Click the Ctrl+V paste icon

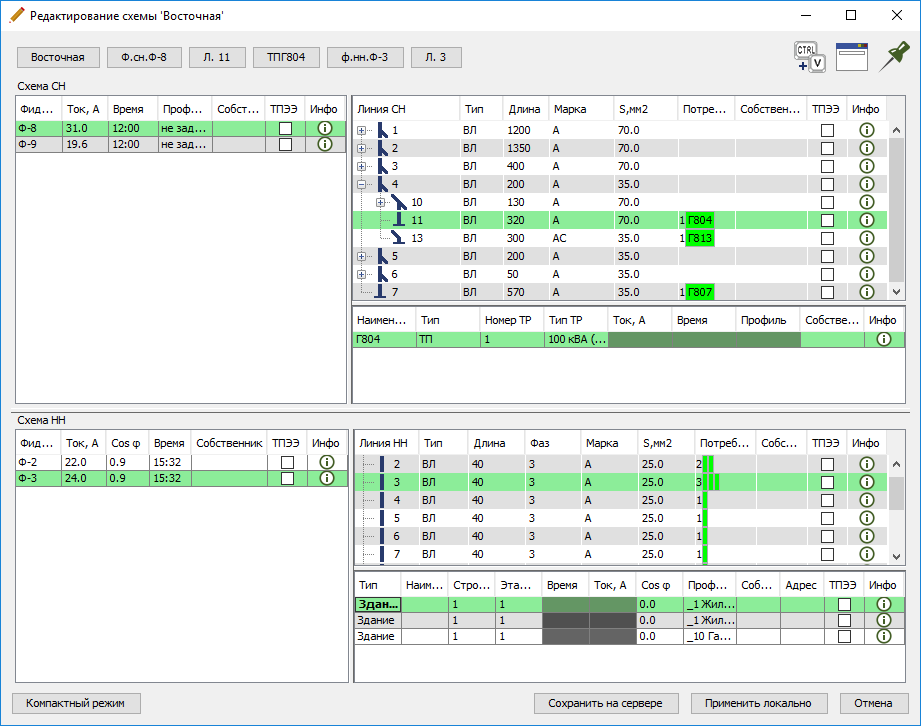coord(810,57)
